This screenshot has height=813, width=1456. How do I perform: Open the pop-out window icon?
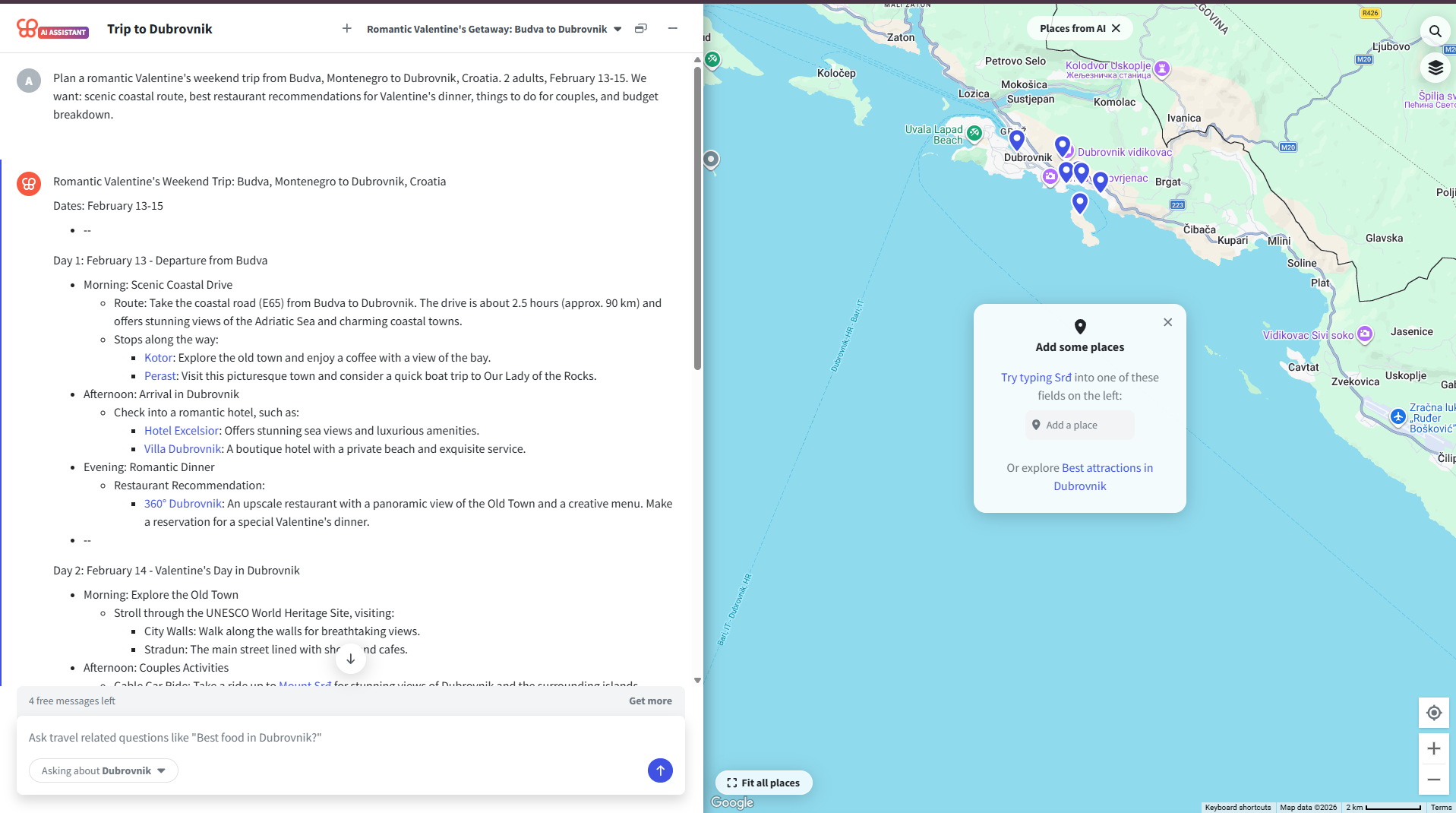pyautogui.click(x=641, y=29)
